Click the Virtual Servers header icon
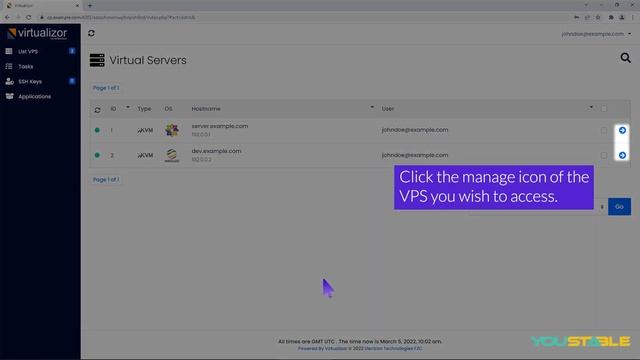This screenshot has height=360, width=640. tap(97, 60)
